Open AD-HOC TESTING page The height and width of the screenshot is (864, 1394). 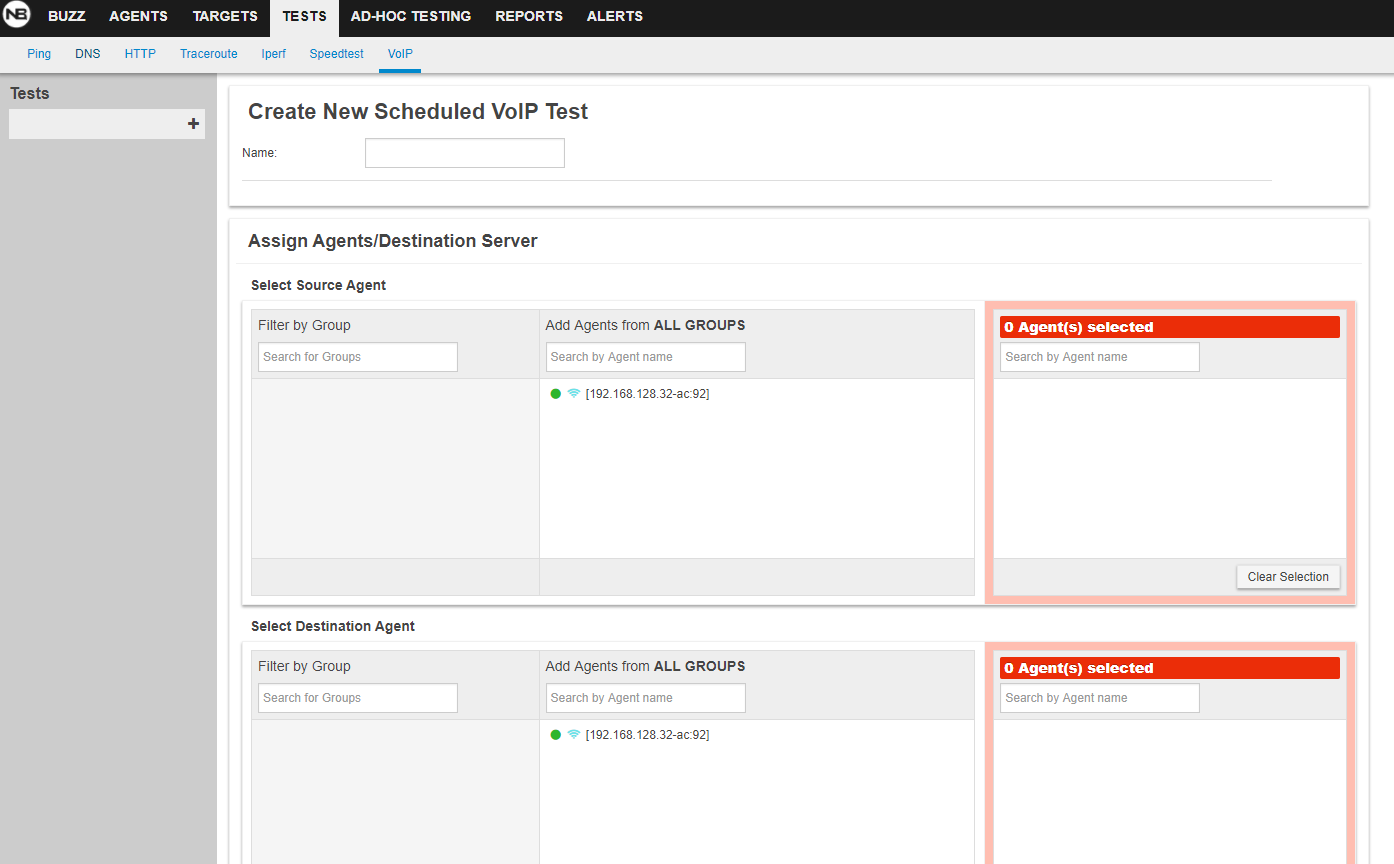410,17
